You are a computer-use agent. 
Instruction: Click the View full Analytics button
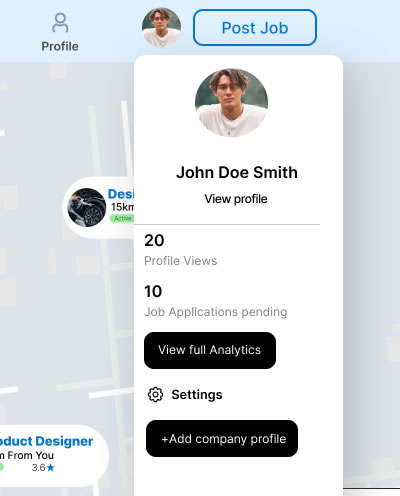pyautogui.click(x=210, y=350)
